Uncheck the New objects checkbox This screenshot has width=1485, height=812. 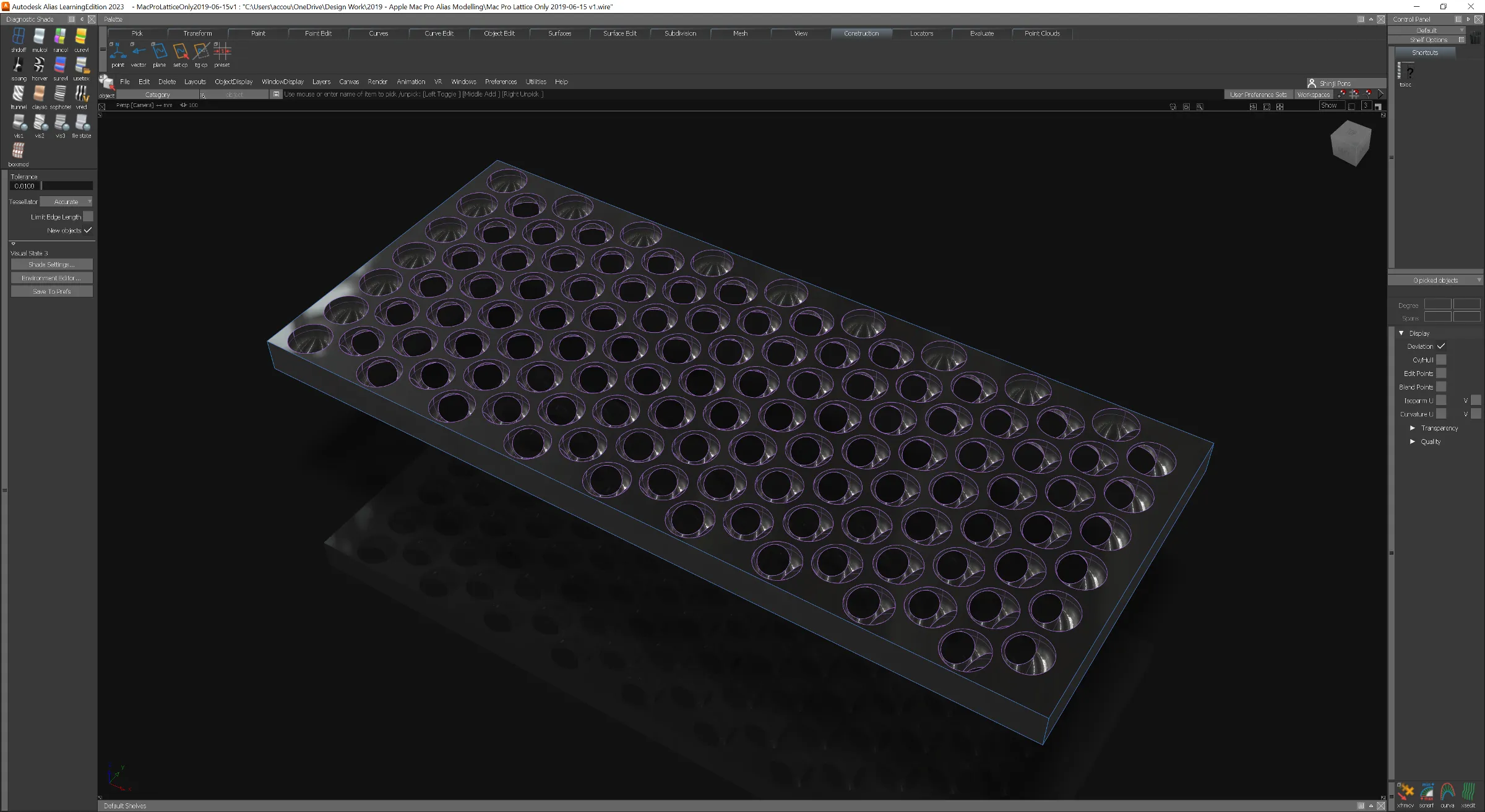(88, 230)
